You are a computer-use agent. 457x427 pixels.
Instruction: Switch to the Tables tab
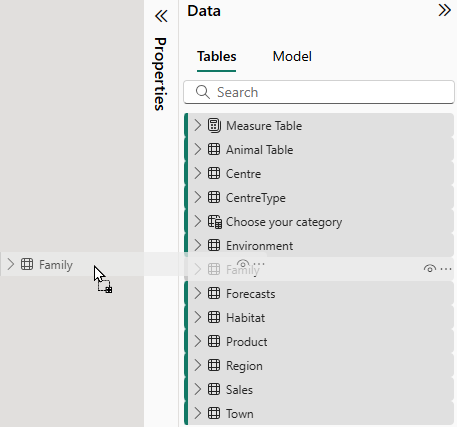point(217,56)
